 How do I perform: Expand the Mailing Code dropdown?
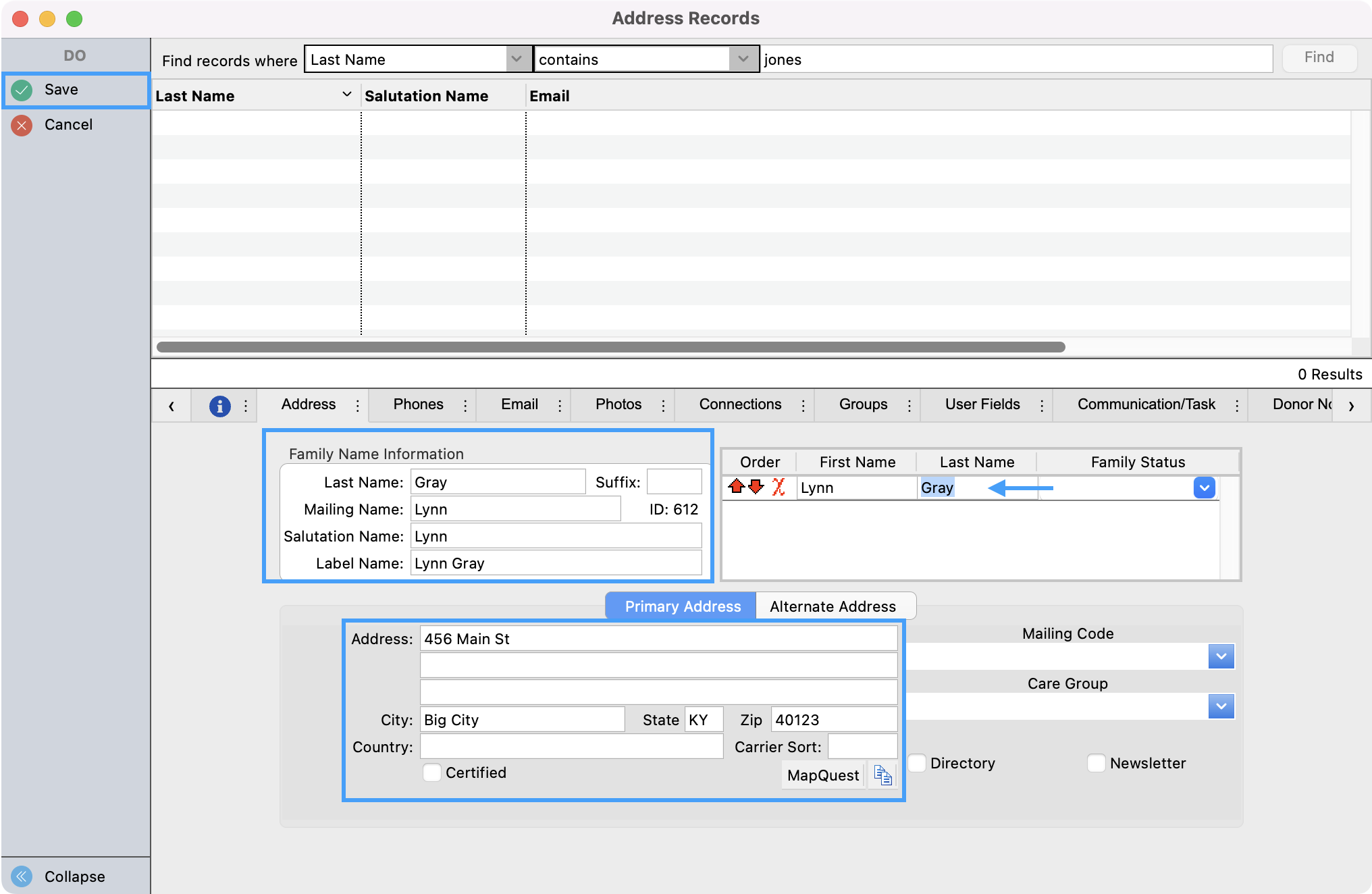tap(1221, 656)
